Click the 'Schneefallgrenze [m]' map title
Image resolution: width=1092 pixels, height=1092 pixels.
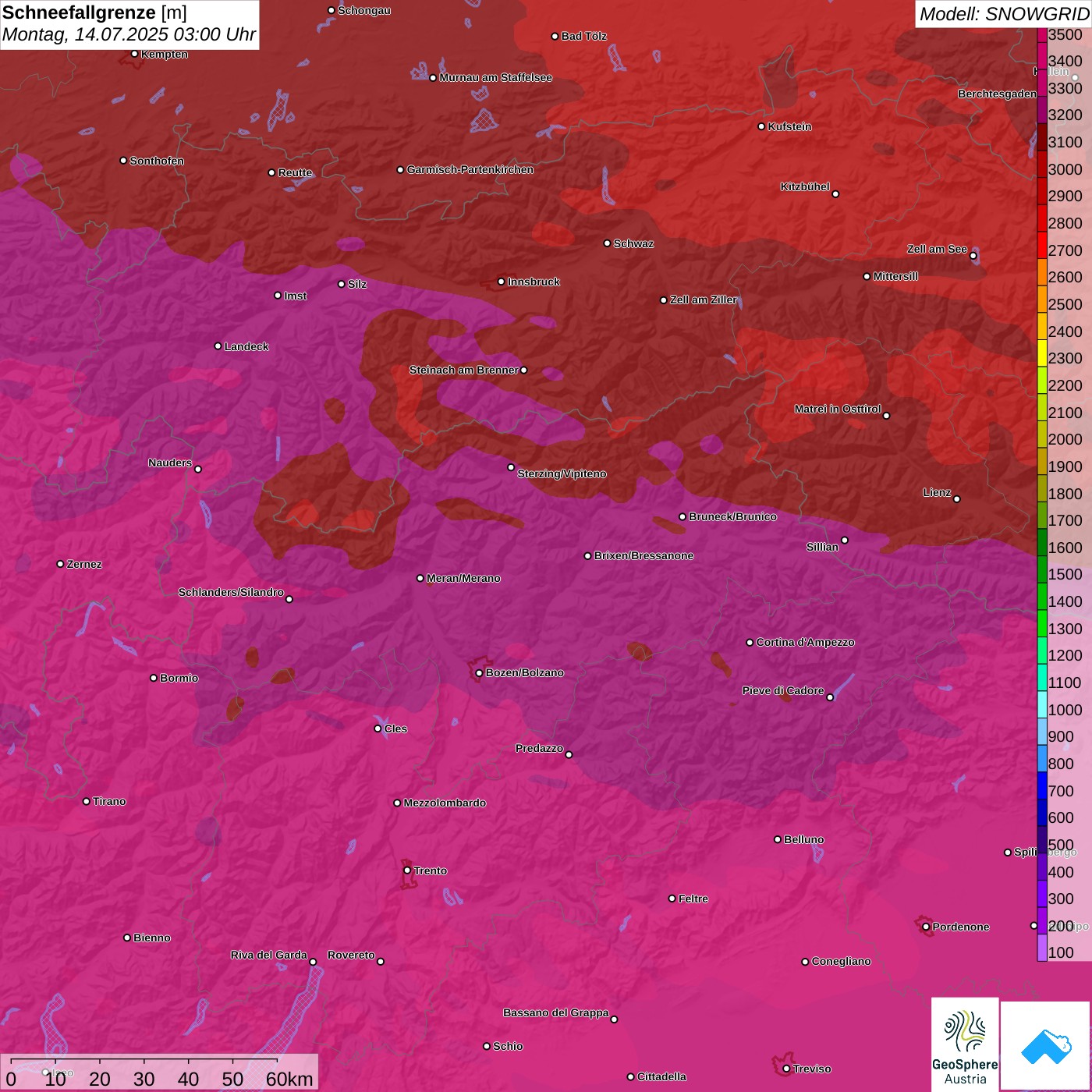click(x=94, y=12)
